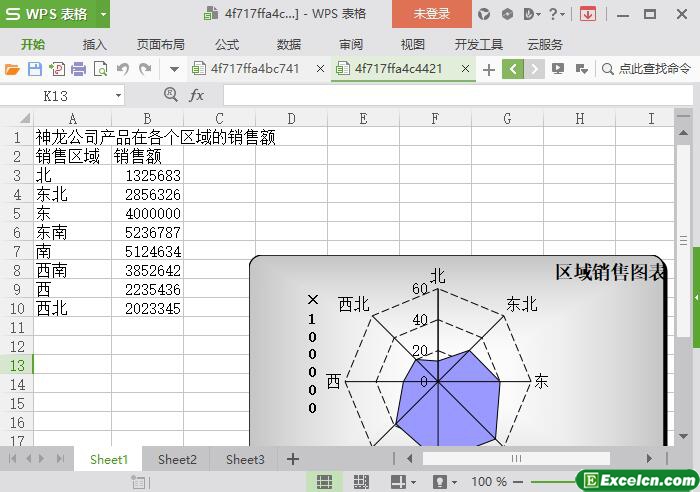Open the 开发工具 ribbon tab
Image resolution: width=700 pixels, height=492 pixels.
point(479,45)
